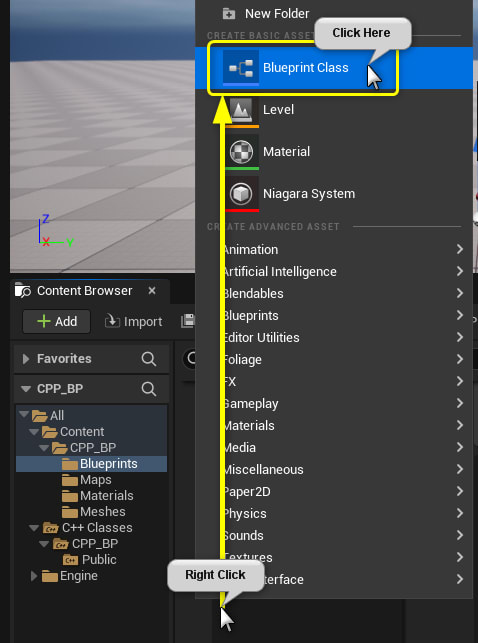Click the Blueprints folder icon

point(70,464)
